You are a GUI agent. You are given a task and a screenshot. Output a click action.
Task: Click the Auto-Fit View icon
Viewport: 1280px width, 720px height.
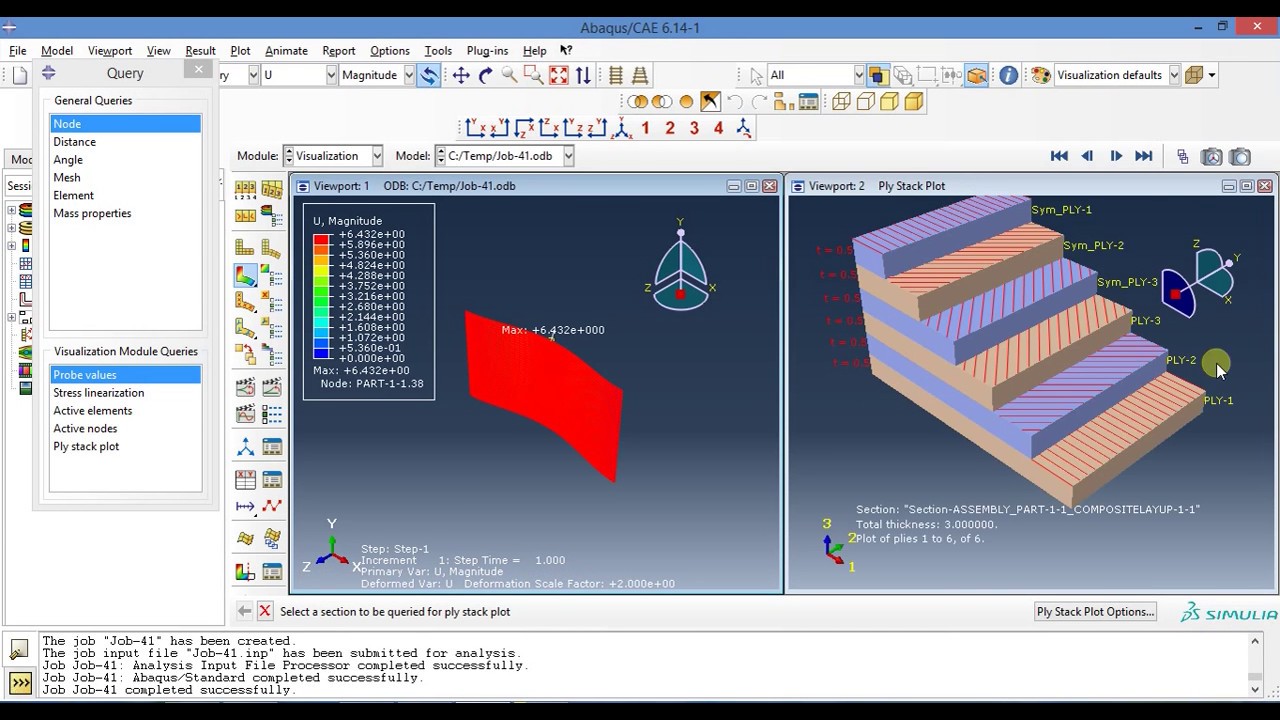pyautogui.click(x=558, y=75)
